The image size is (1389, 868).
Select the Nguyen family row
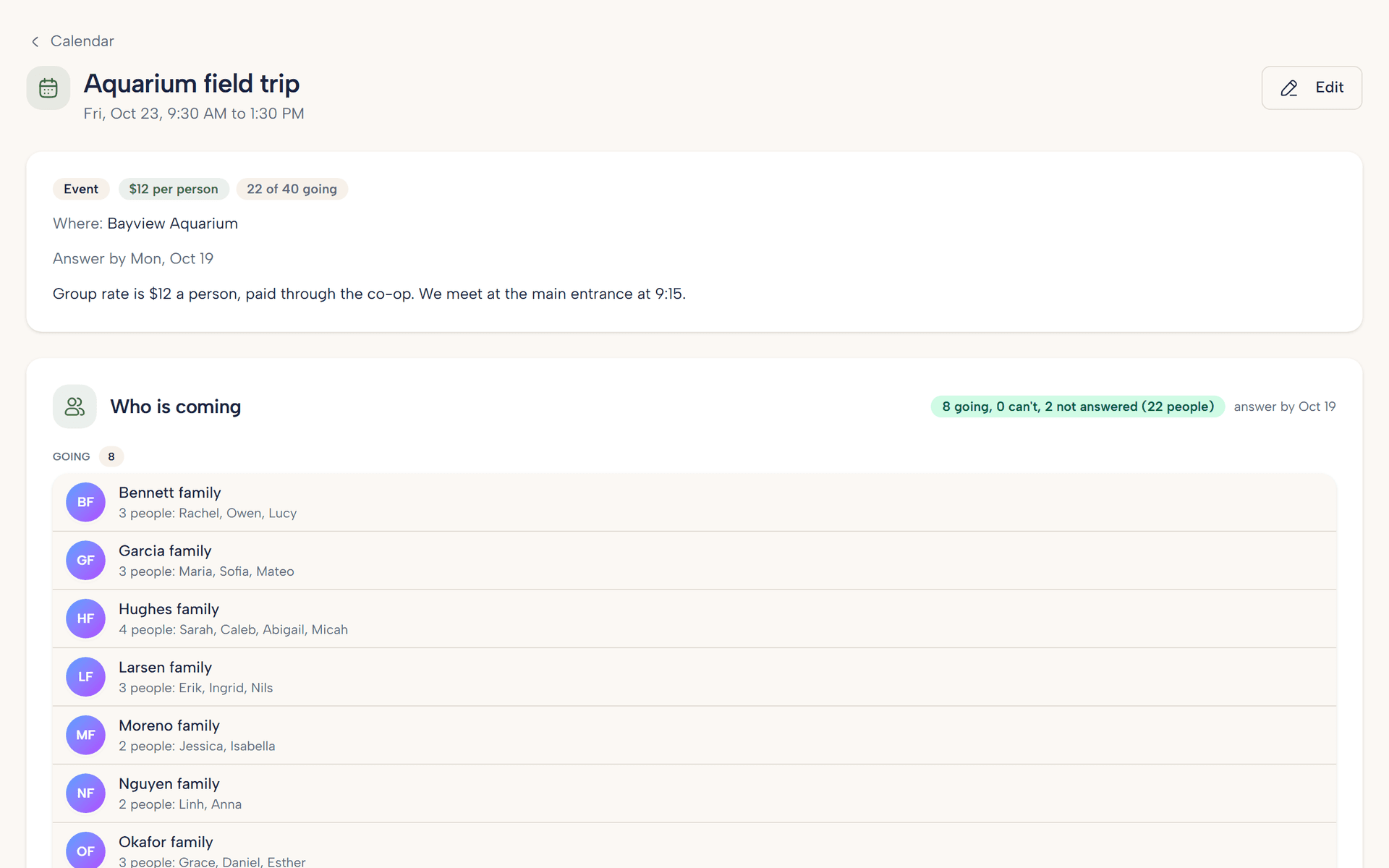tap(694, 793)
